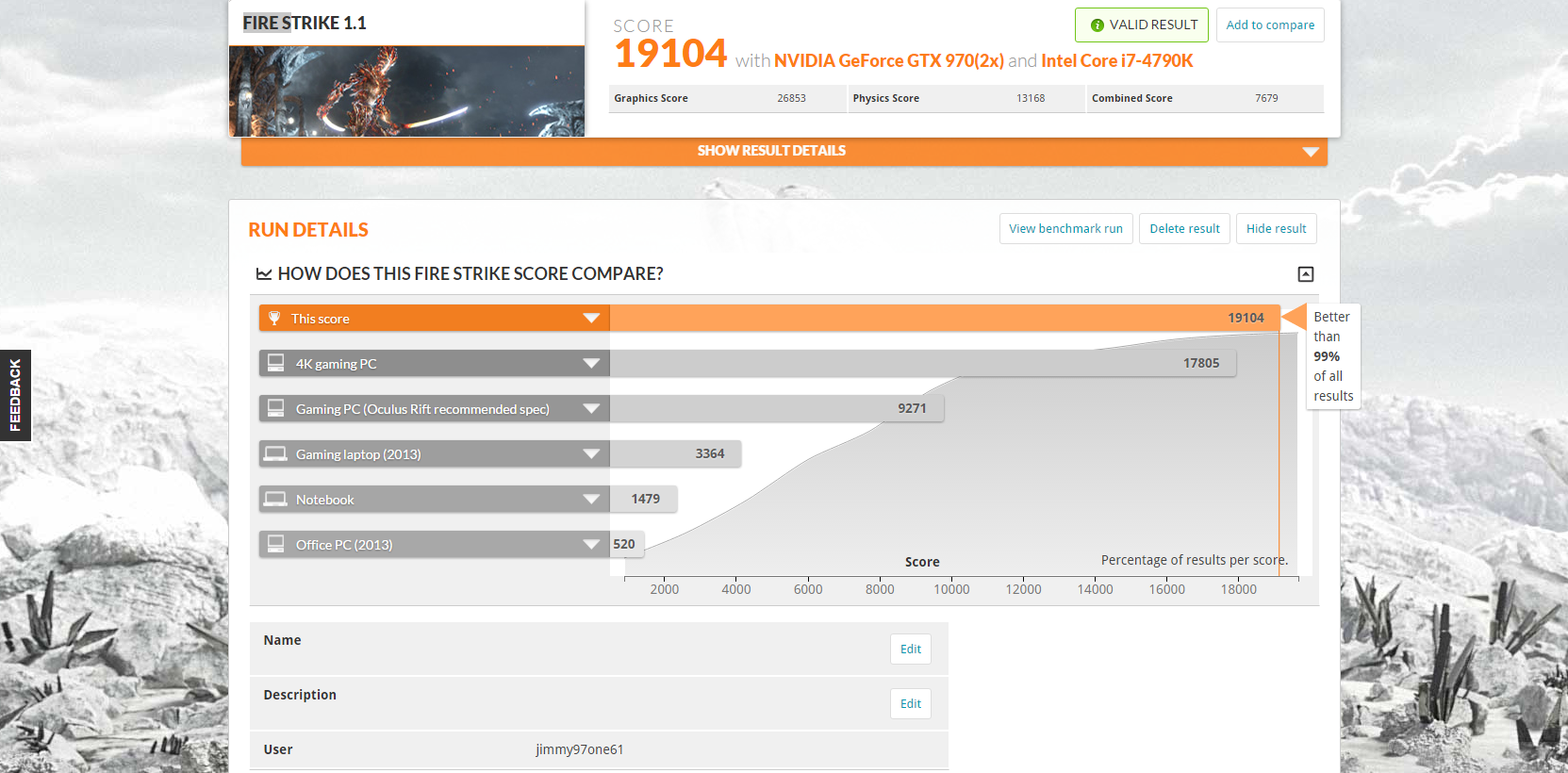Screen dimensions: 1568x773
Task: Expand the Notebook dropdown arrow
Action: point(591,499)
